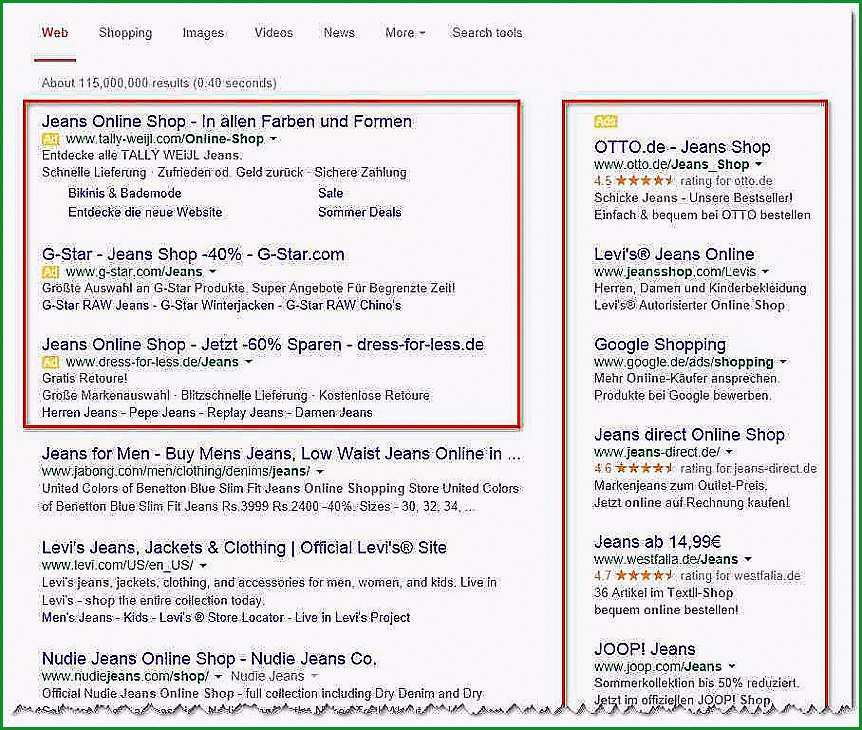Click the Ads badge above OTTO.de listing
The height and width of the screenshot is (730, 862).
click(606, 121)
